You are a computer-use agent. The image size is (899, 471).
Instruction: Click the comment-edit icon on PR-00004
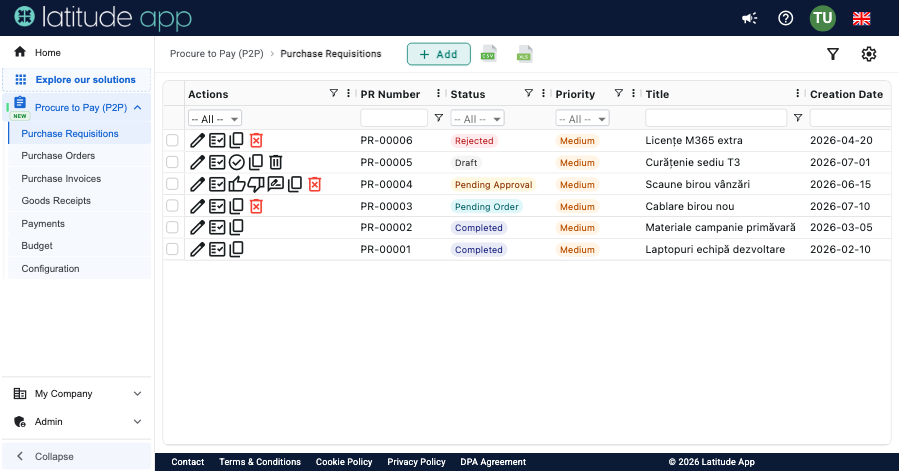coord(276,184)
